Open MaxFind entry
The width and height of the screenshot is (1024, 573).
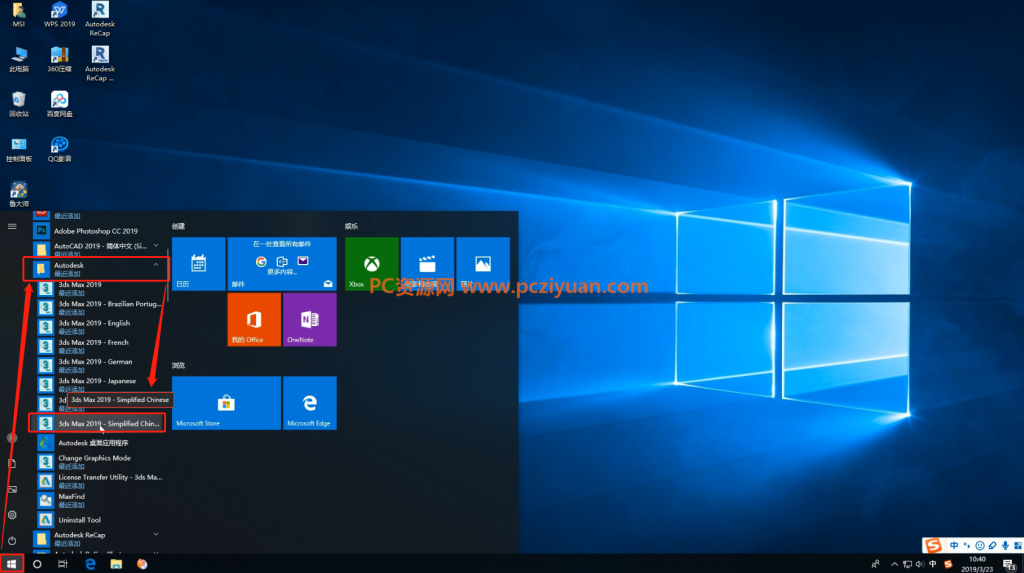[x=100, y=500]
